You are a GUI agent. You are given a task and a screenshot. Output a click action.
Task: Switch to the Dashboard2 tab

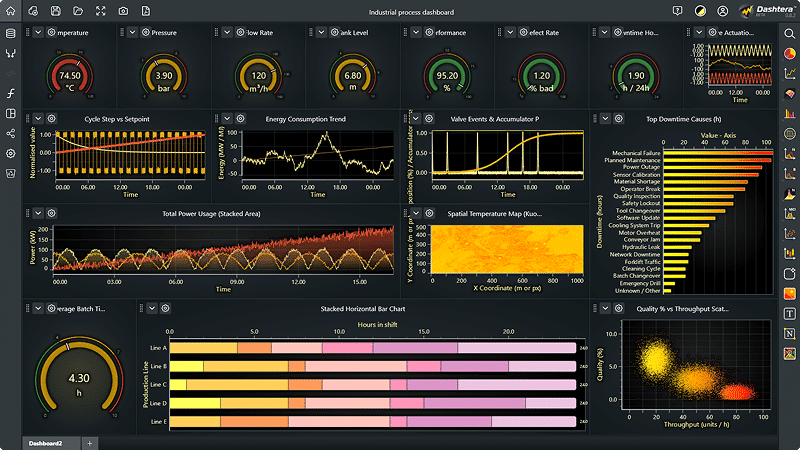[x=46, y=442]
